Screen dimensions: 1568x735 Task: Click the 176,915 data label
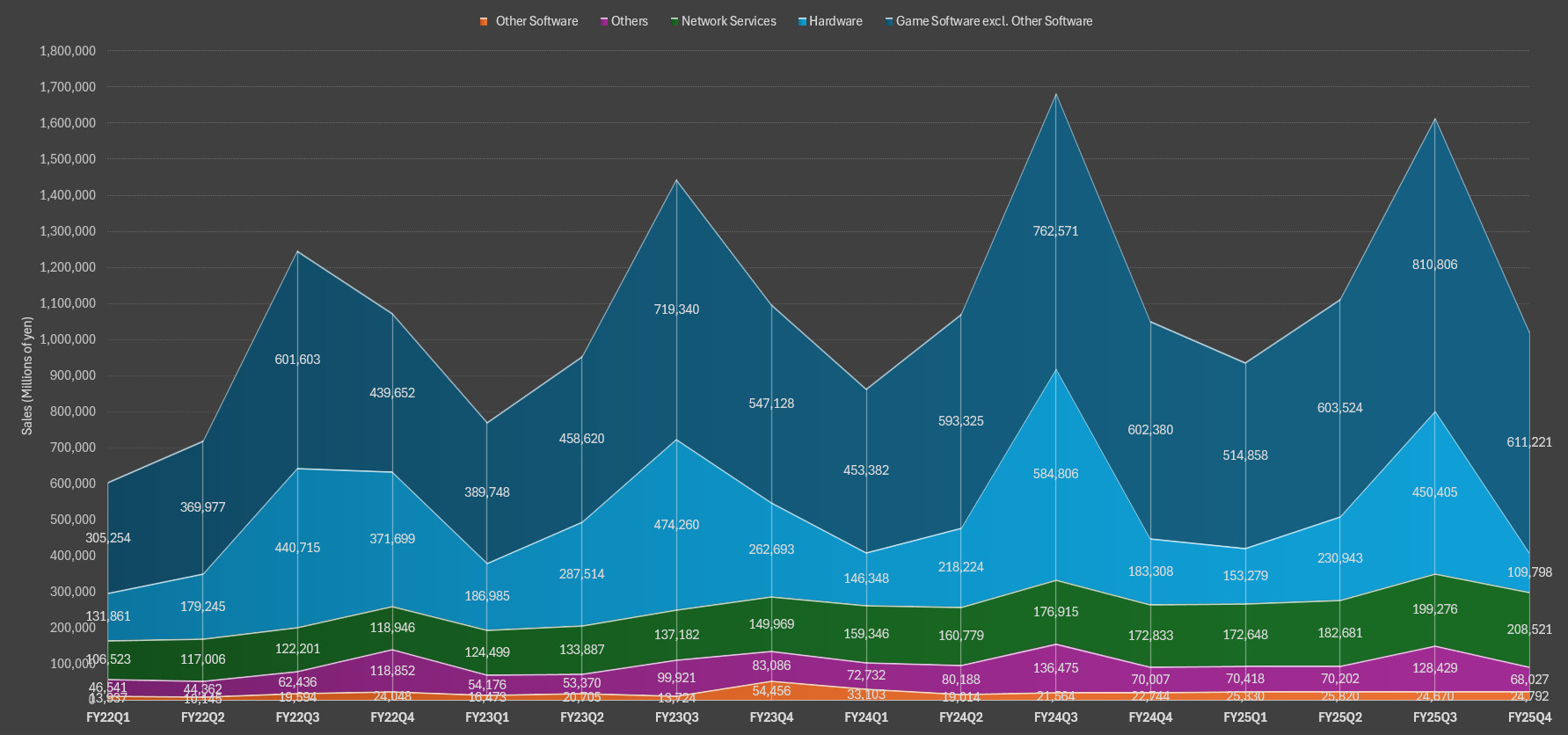click(x=1056, y=612)
